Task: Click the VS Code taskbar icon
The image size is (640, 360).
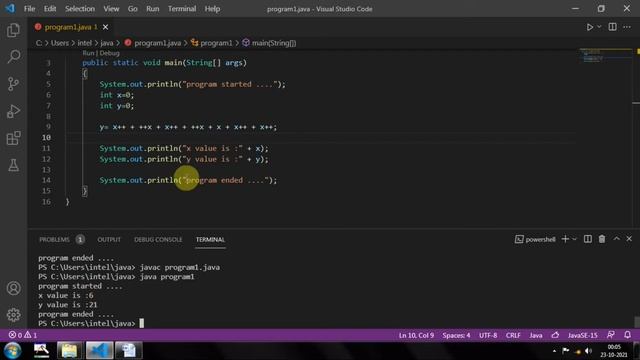Action: [x=100, y=350]
